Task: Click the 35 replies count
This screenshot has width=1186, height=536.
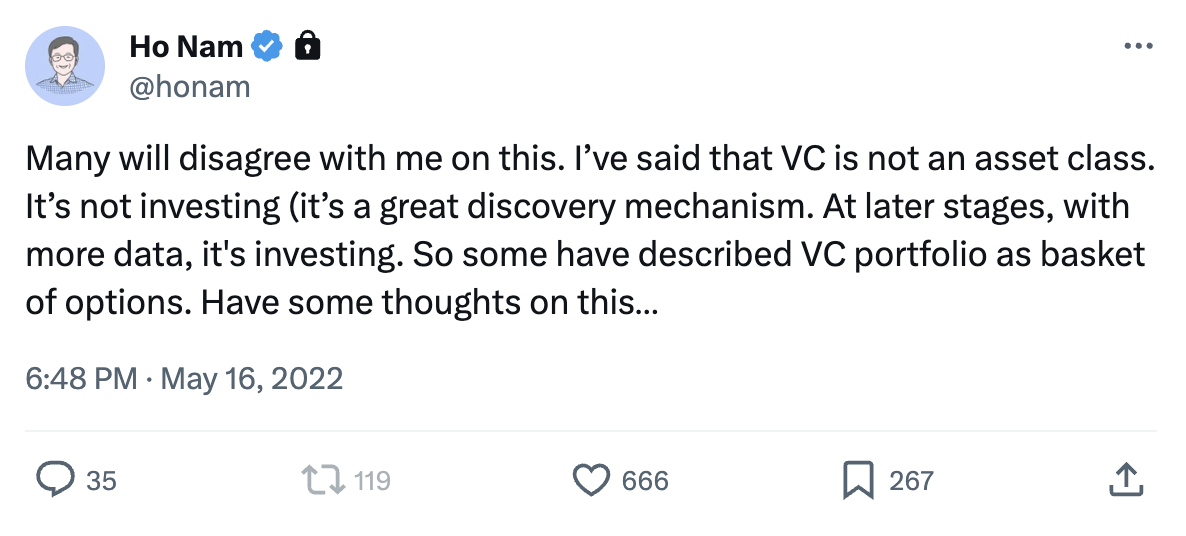Action: pyautogui.click(x=101, y=481)
